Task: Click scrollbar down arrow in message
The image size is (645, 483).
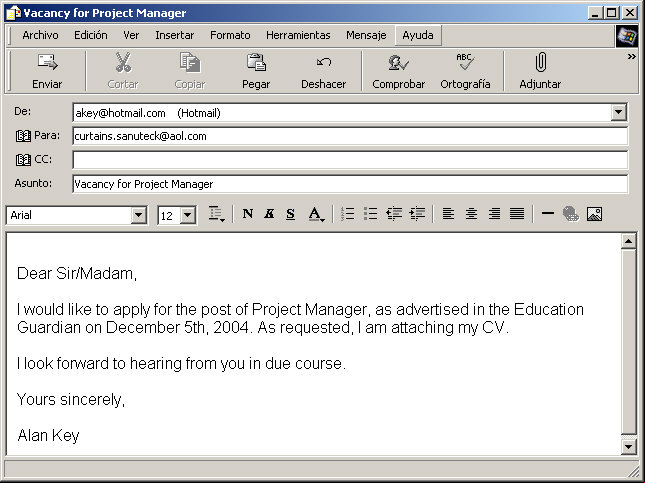Action: [629, 447]
